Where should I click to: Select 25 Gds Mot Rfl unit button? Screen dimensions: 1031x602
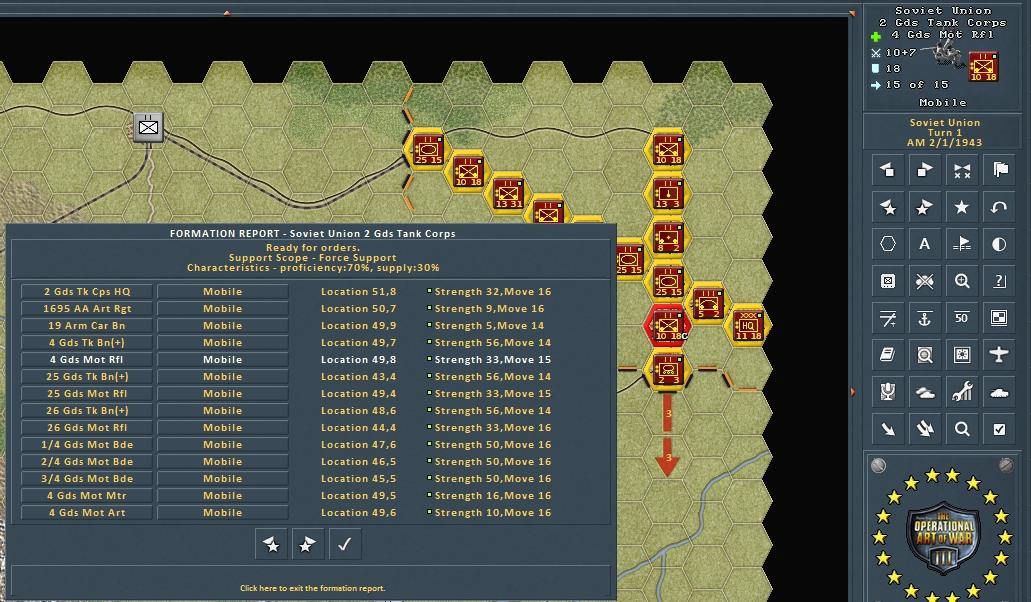tap(87, 394)
